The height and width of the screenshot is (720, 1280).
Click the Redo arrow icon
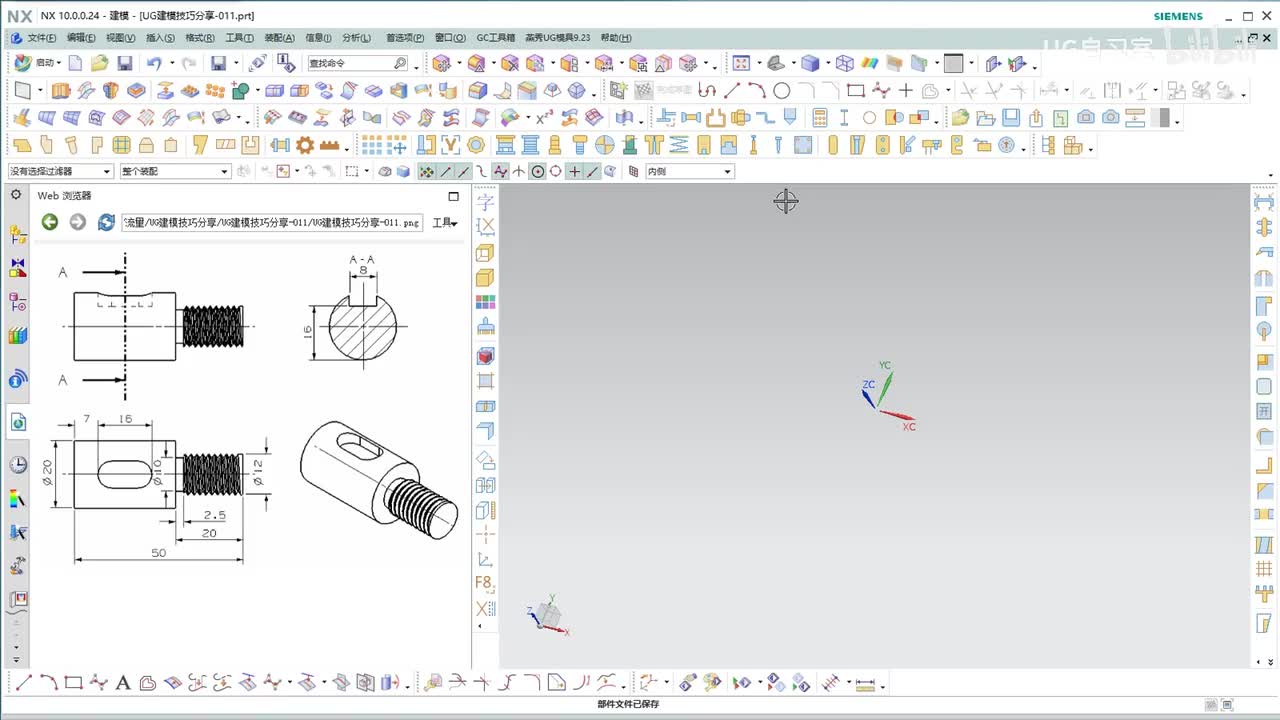(x=188, y=63)
